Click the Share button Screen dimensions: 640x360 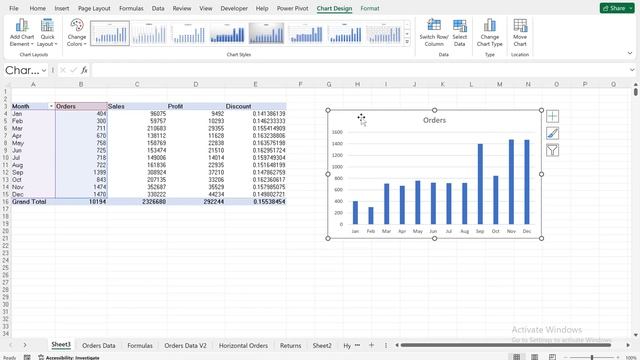pyautogui.click(x=617, y=8)
